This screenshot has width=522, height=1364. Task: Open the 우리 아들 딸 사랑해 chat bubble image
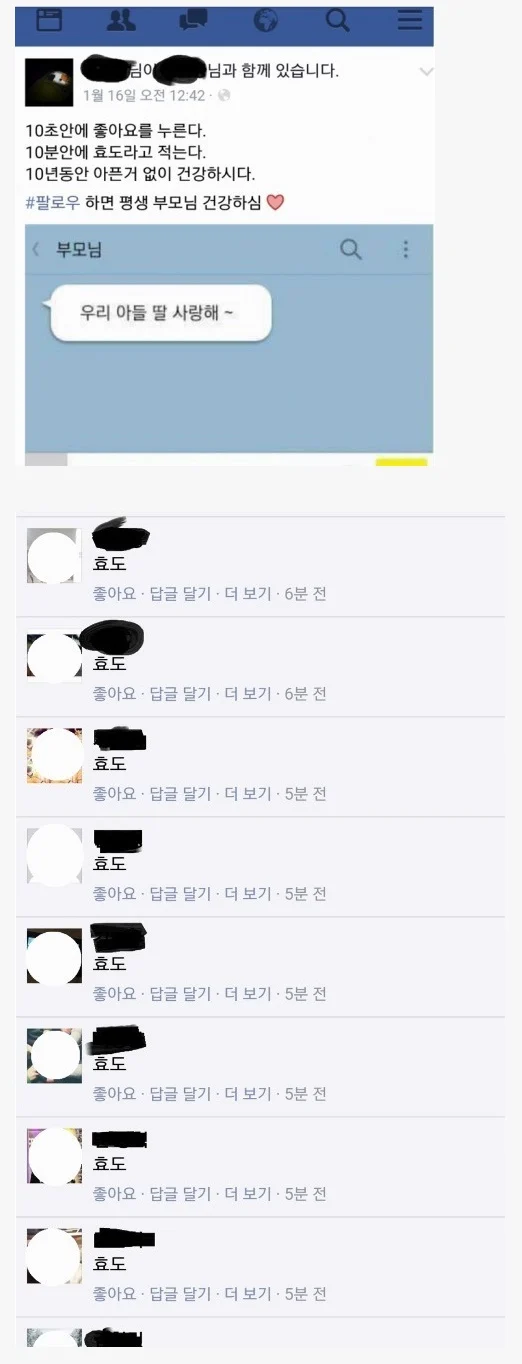[x=160, y=313]
